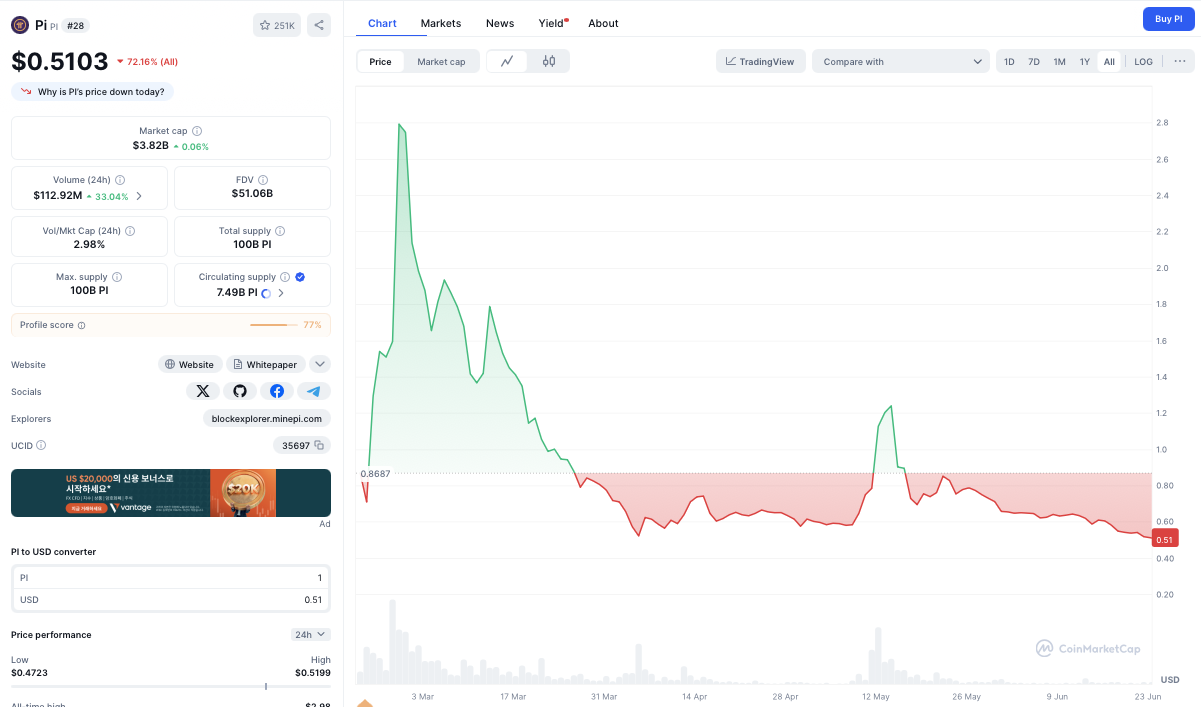Click the Total supply info icon

click(280, 230)
